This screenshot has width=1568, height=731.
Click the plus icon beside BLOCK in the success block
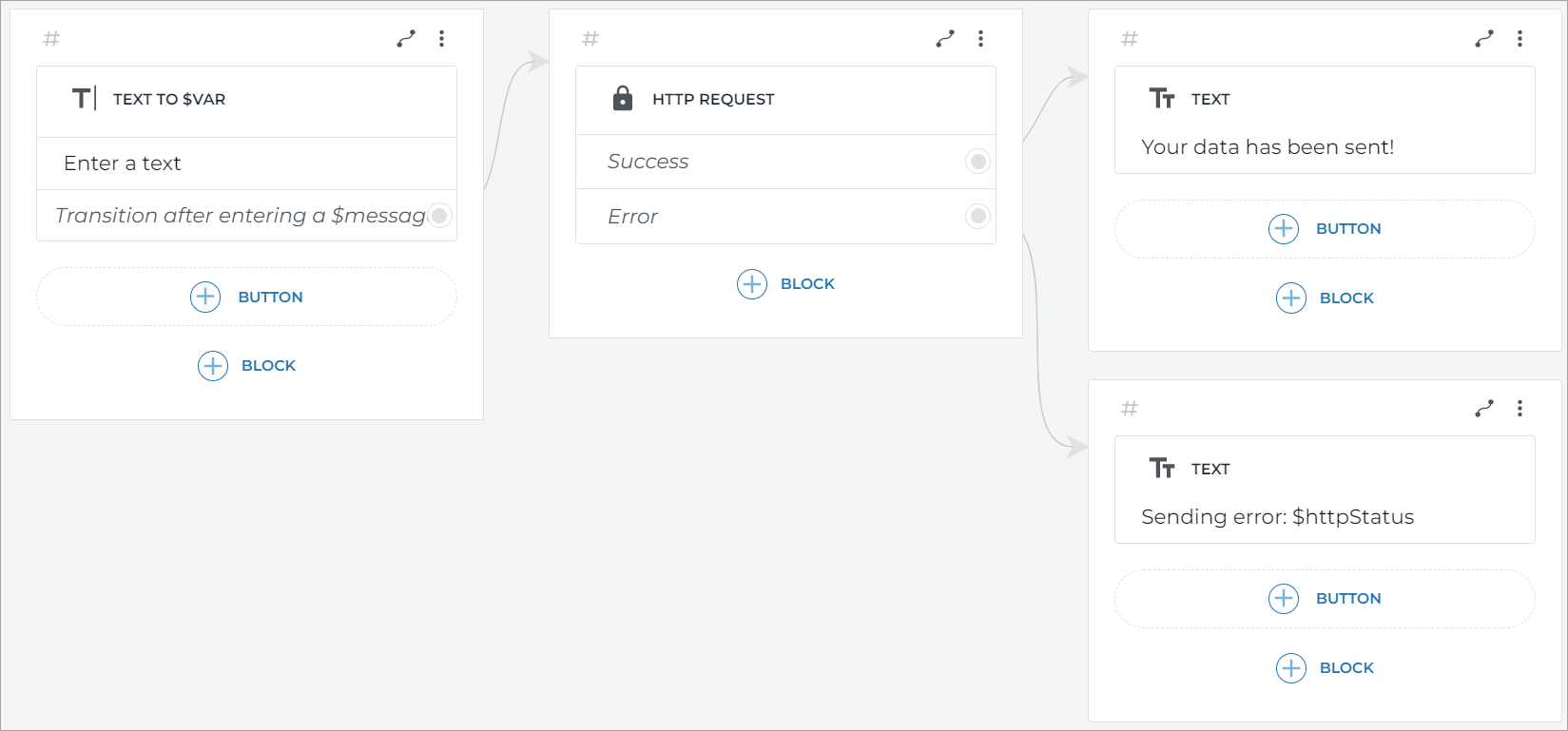tap(1290, 298)
